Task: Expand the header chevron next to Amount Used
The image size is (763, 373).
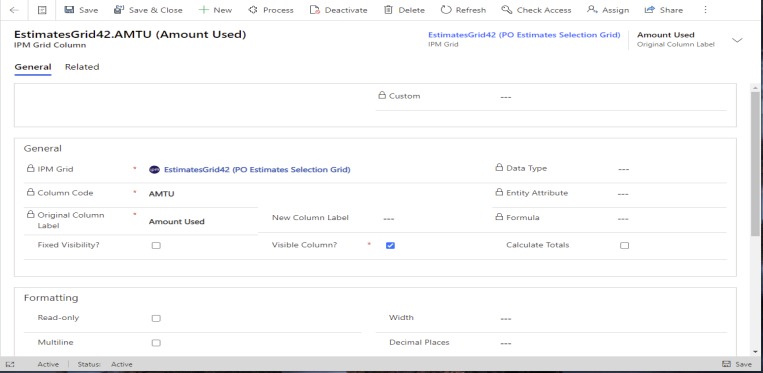Action: 737,40
